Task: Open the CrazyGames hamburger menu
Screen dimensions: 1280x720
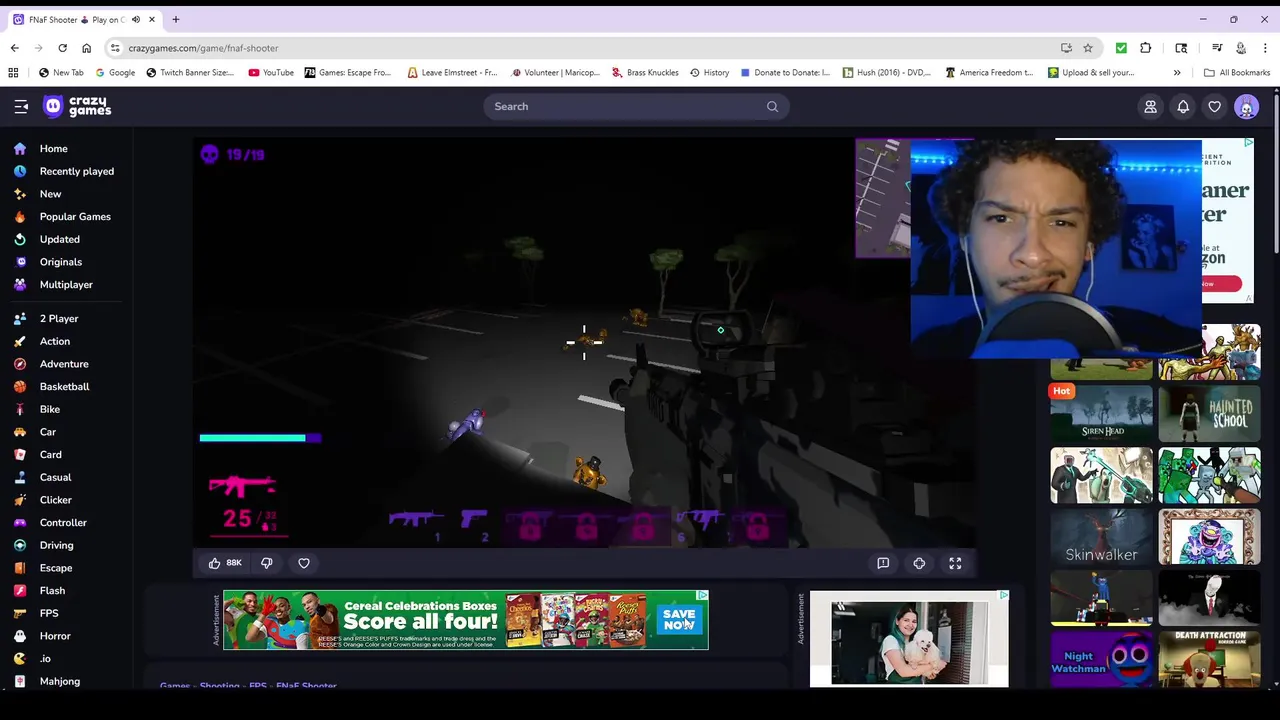Action: 21,106
